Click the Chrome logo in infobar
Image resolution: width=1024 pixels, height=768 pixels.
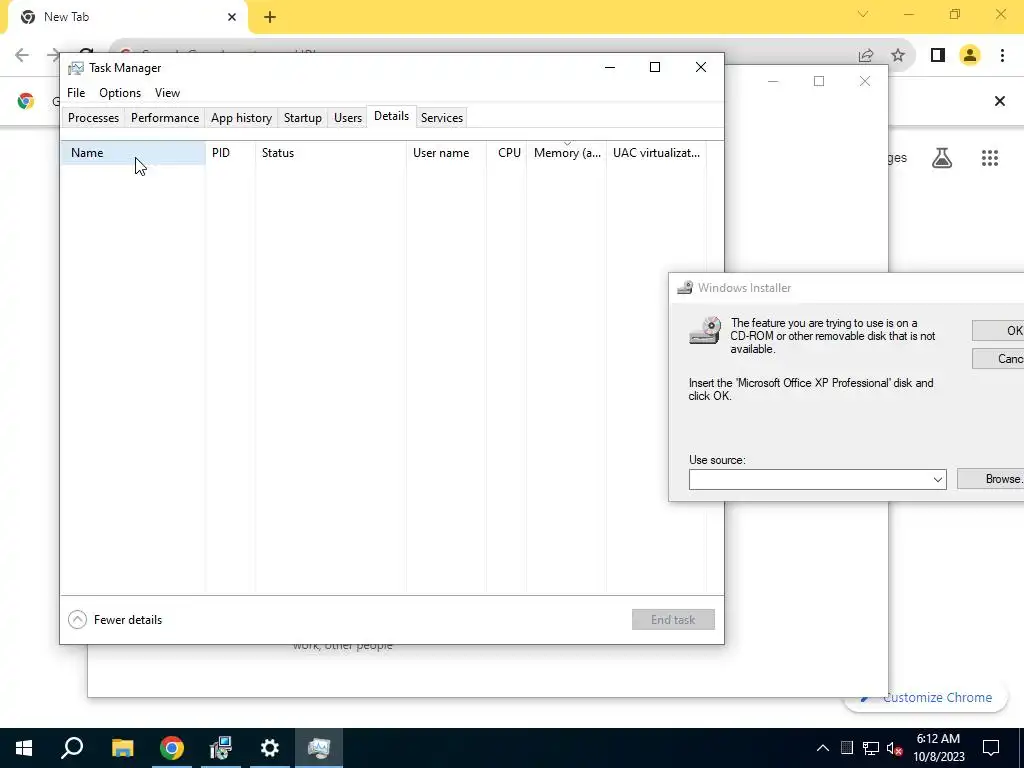26,101
